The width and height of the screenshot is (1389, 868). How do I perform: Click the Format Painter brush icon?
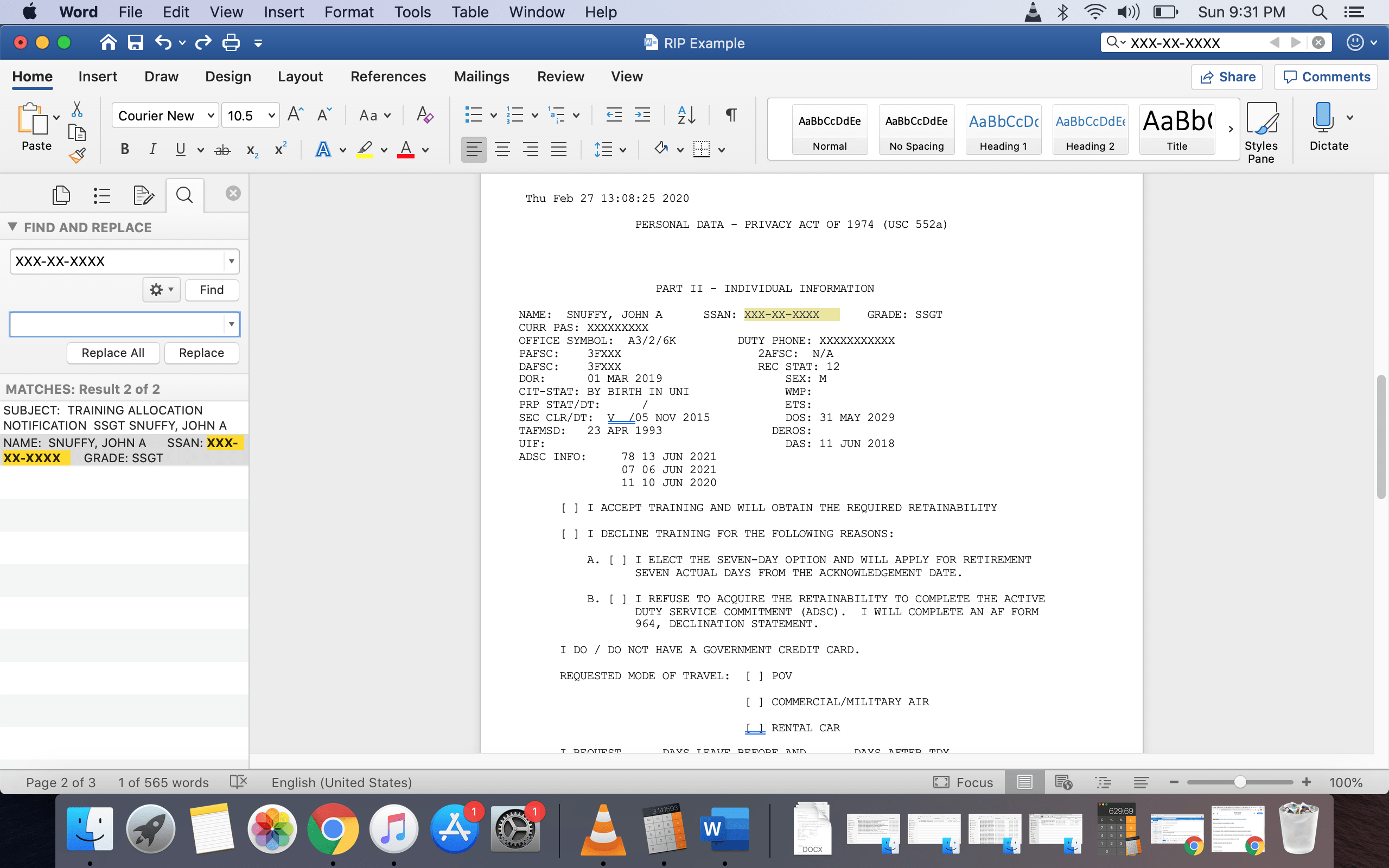(x=77, y=155)
